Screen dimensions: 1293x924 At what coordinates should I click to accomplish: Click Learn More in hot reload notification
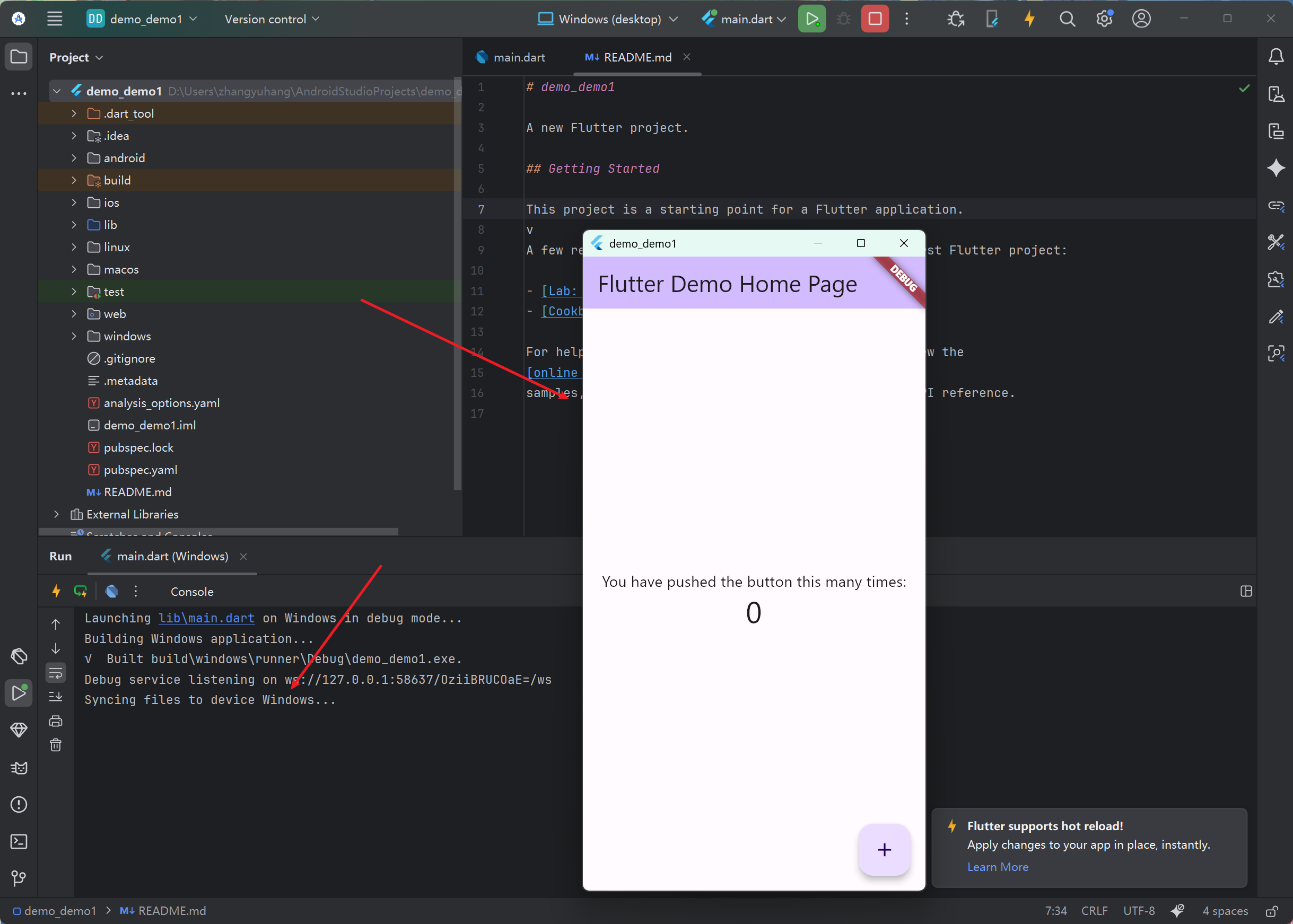click(x=997, y=867)
